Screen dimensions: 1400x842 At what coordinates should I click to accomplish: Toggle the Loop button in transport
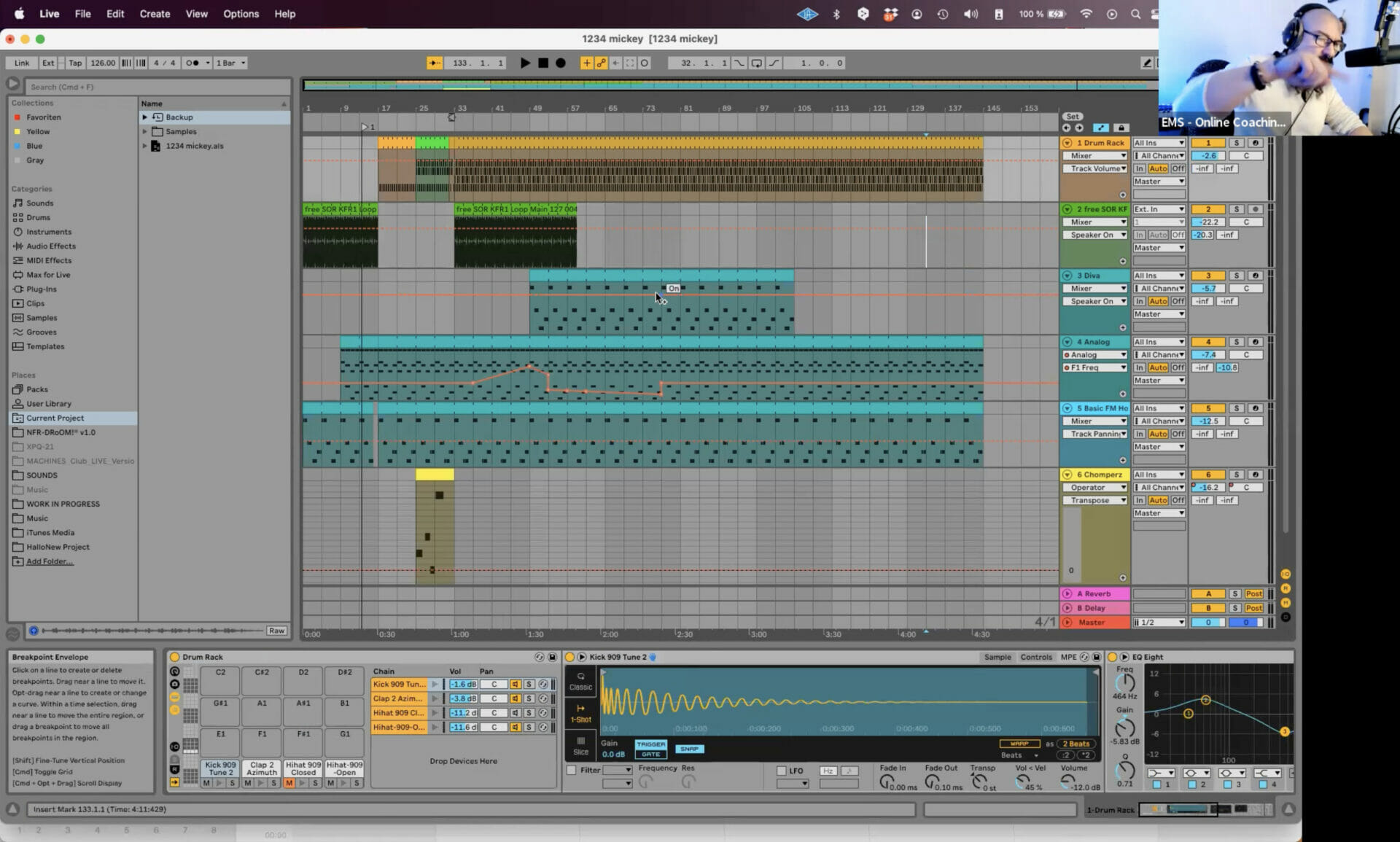pyautogui.click(x=646, y=63)
